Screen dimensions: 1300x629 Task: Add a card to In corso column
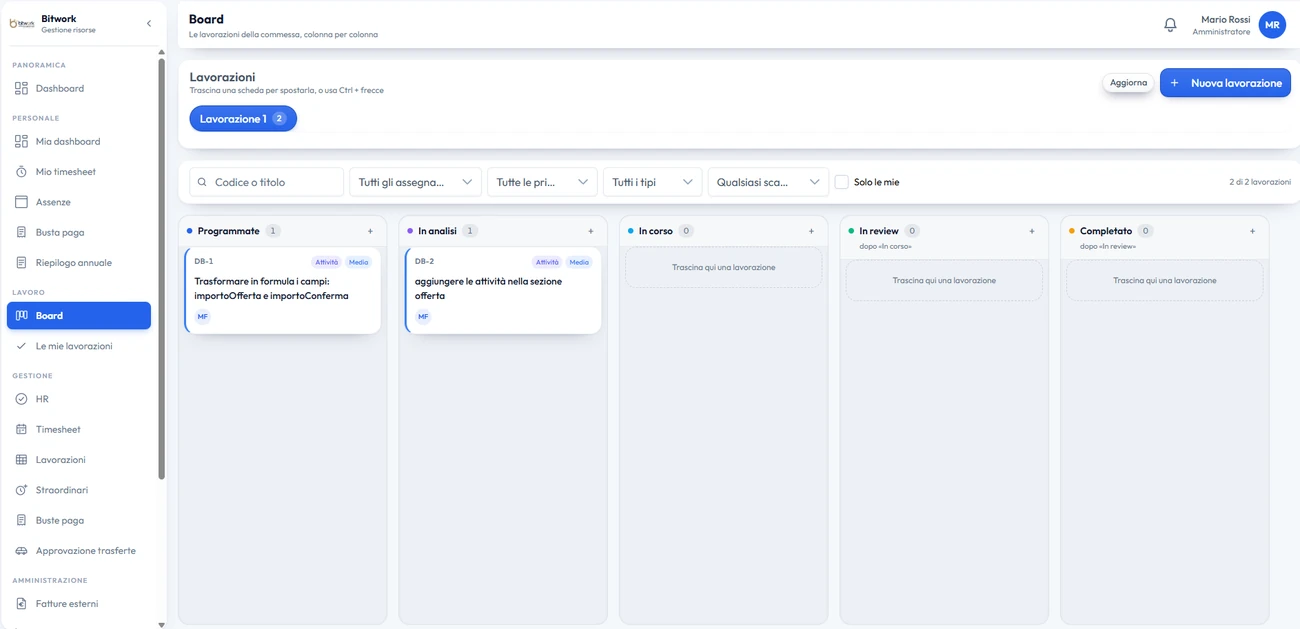(x=811, y=231)
